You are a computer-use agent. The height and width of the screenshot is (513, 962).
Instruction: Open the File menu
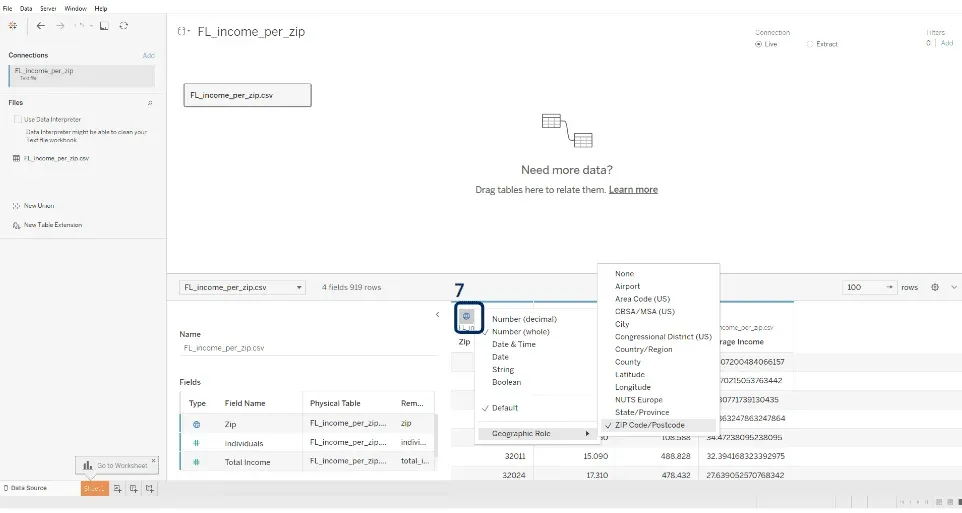[x=7, y=9]
